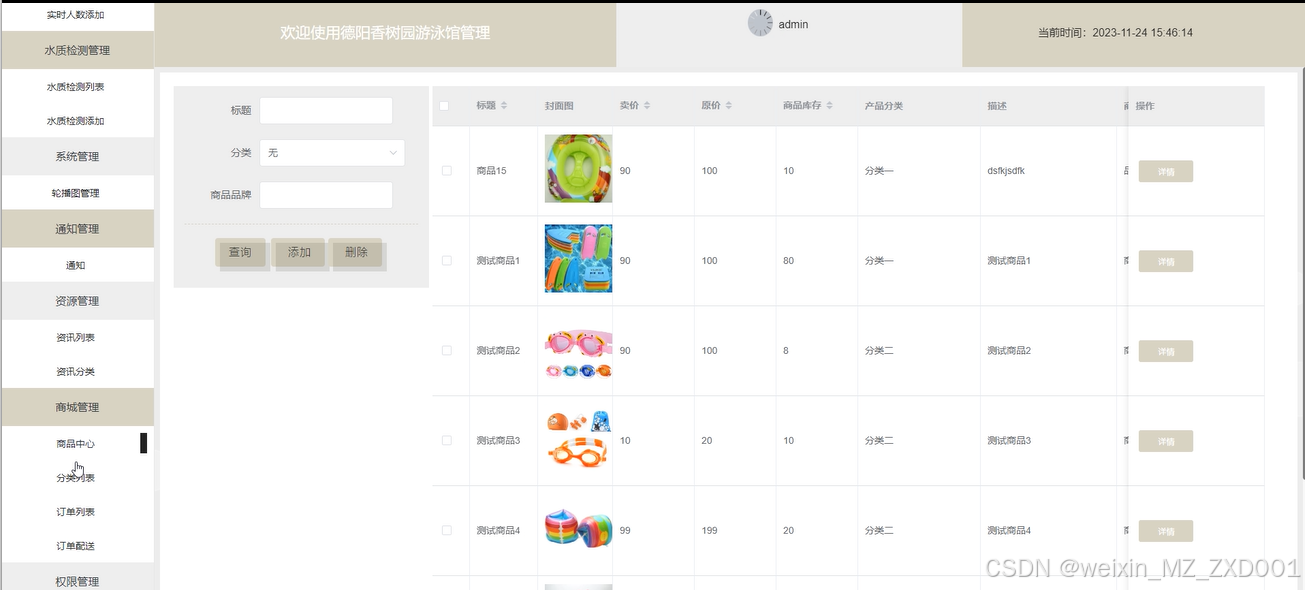This screenshot has width=1305, height=590.
Task: Open 详情 for 测试商品4
Action: [x=1166, y=531]
